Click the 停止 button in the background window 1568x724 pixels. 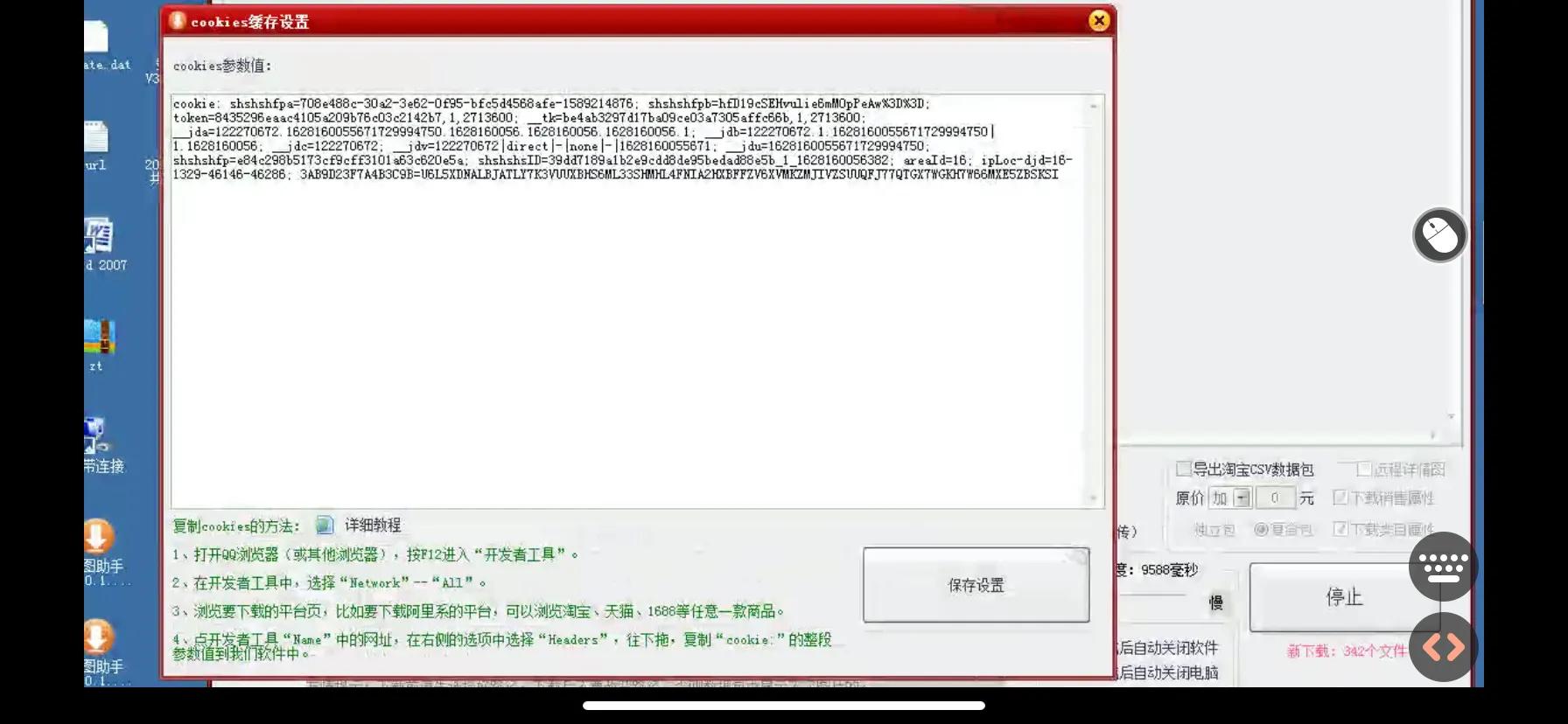pos(1344,597)
